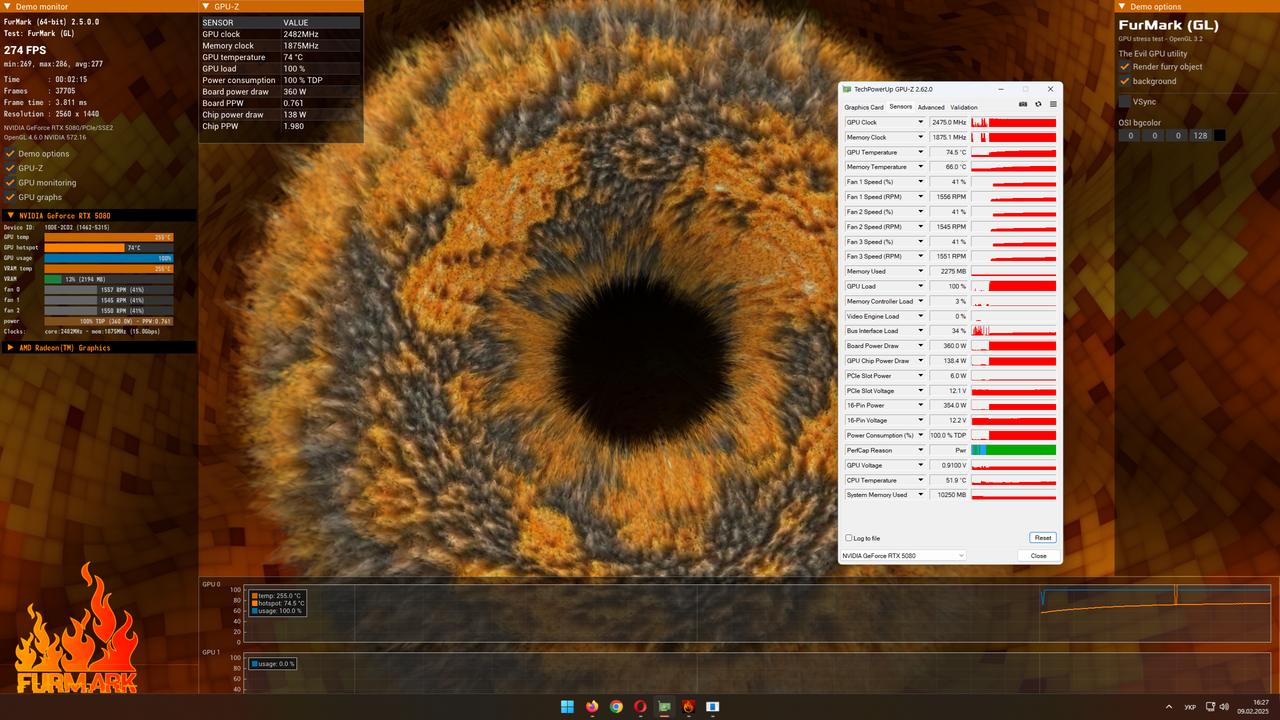Open the GPU Clock sensor dropdown
This screenshot has width=1280, height=720.
(x=921, y=123)
